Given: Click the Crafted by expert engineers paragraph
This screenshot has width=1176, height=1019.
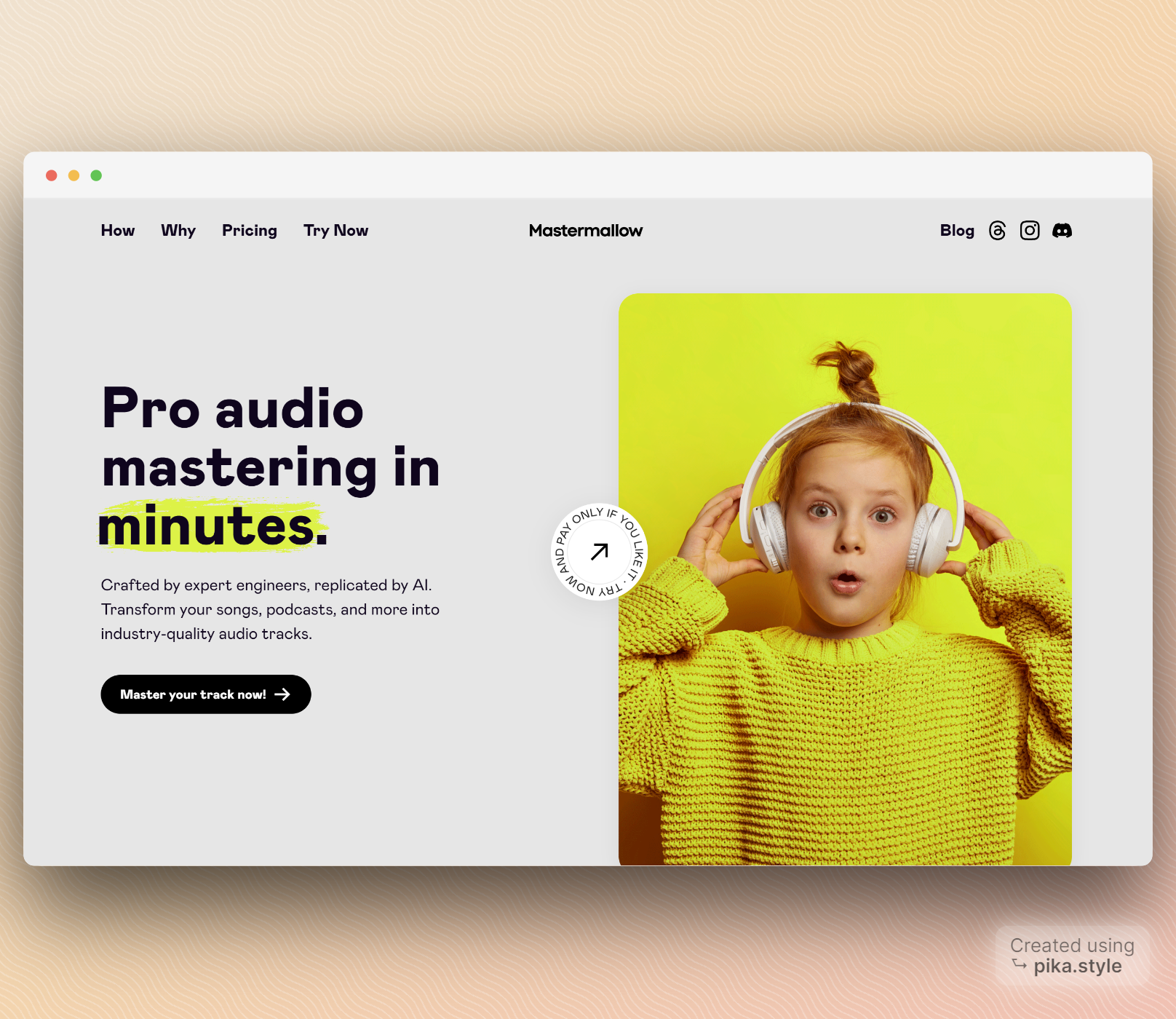Looking at the screenshot, I should 269,609.
